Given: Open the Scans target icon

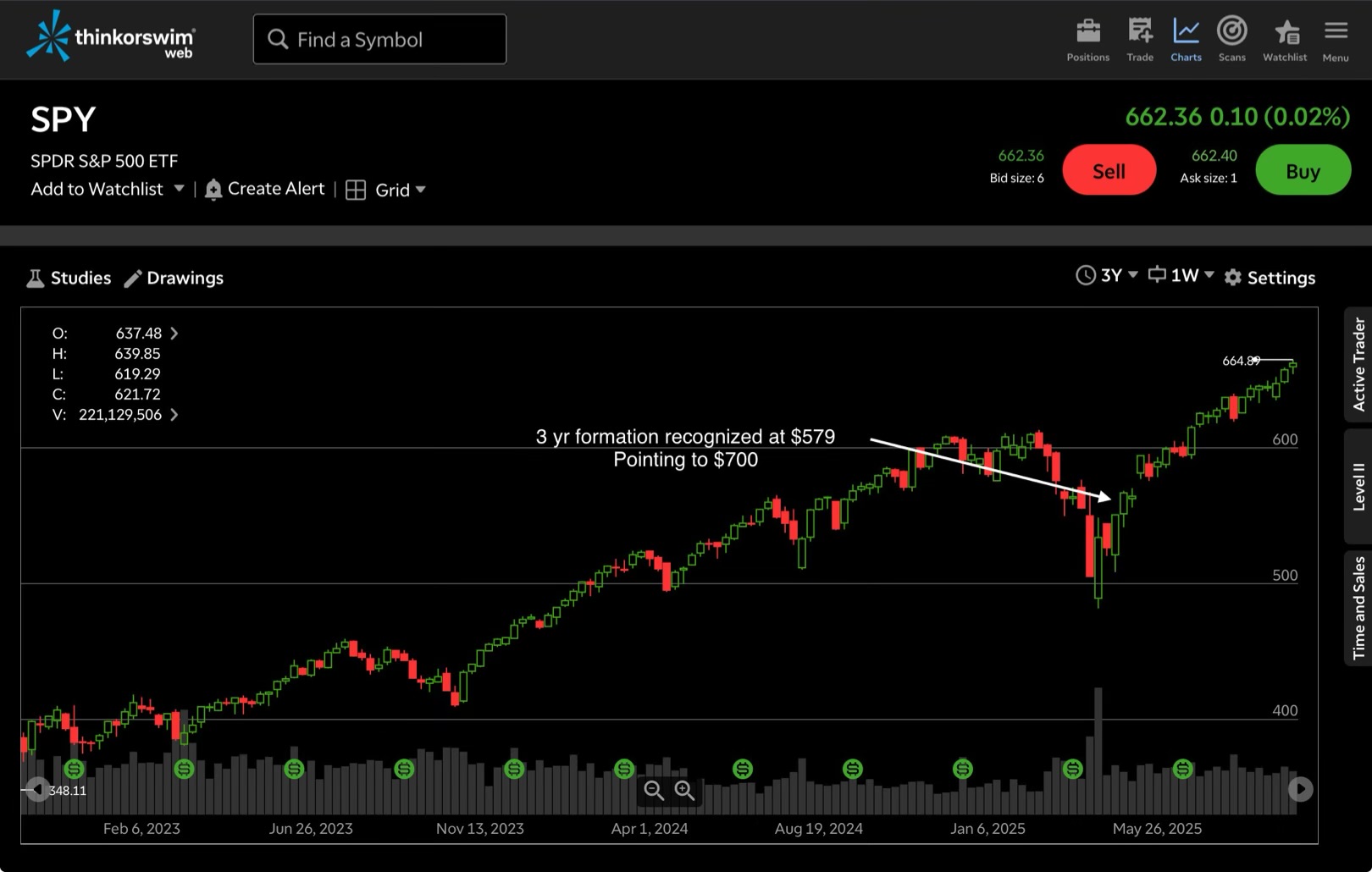Looking at the screenshot, I should pyautogui.click(x=1231, y=33).
